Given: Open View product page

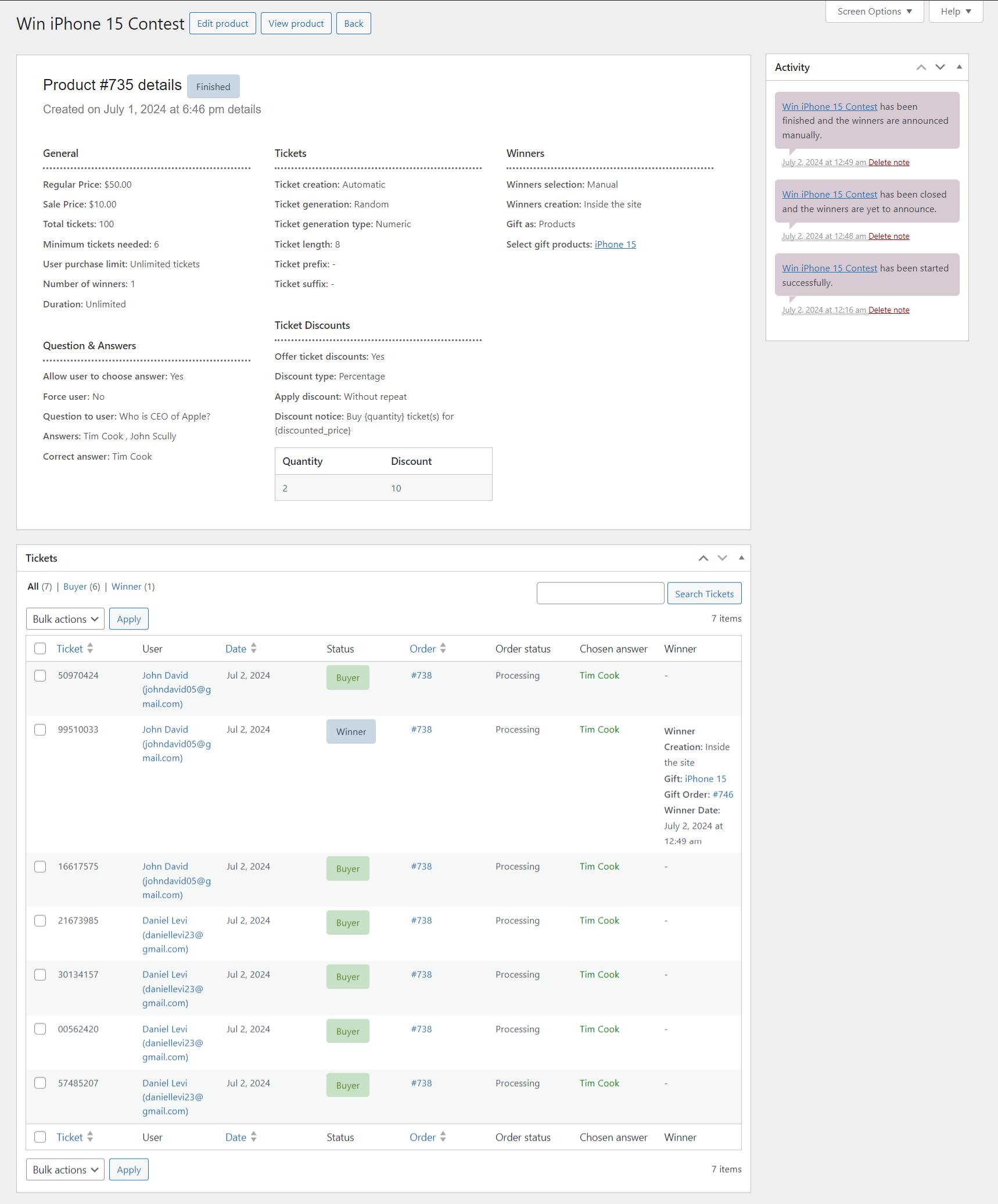Looking at the screenshot, I should [296, 24].
